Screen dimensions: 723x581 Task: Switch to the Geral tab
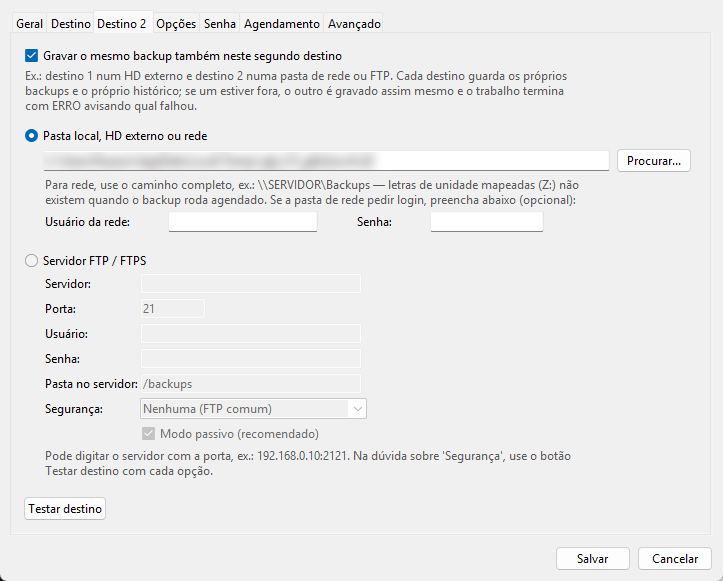(29, 24)
